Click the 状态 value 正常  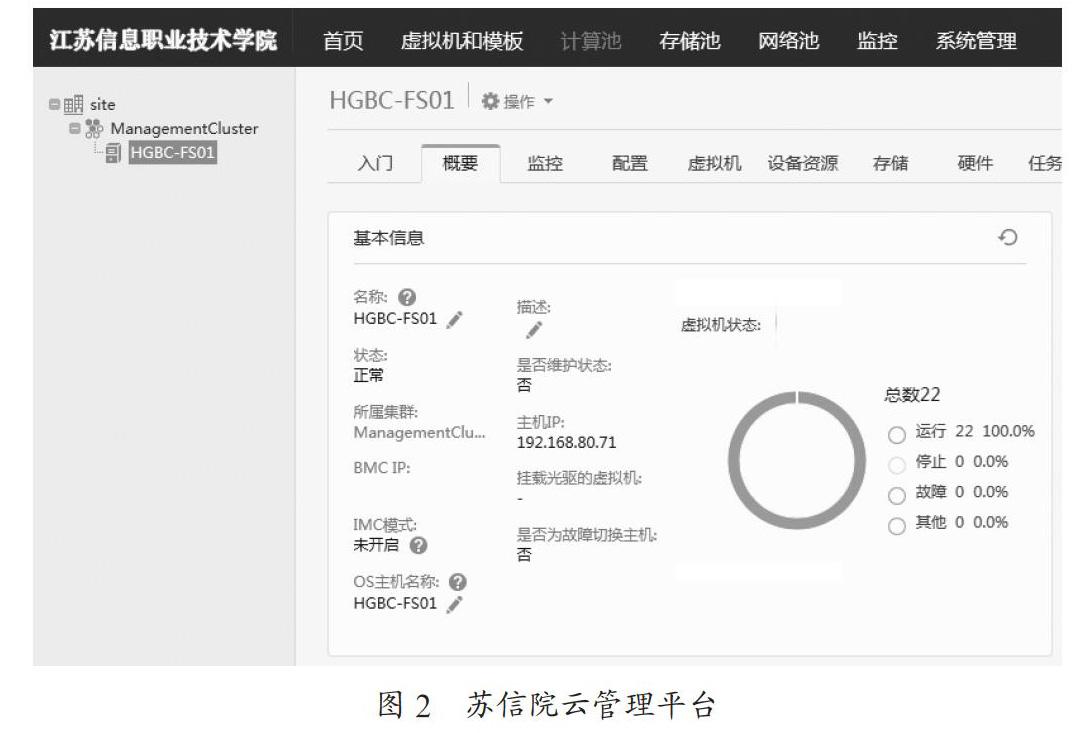368,375
